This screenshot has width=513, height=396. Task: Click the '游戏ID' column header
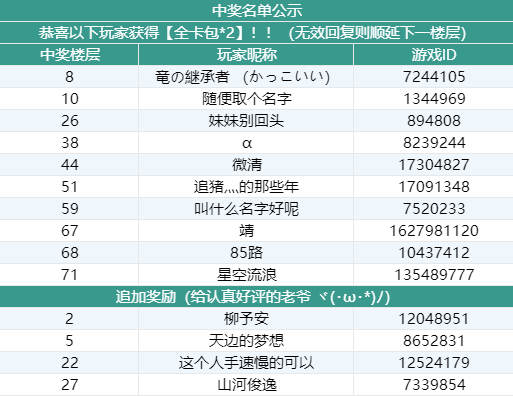pyautogui.click(x=433, y=55)
